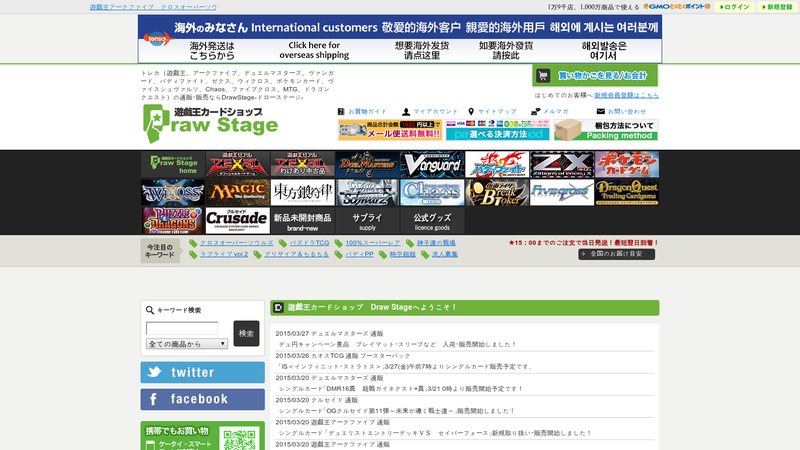Open the 100%スーパーレア keyword tag
The height and width of the screenshot is (450, 800).
372,243
